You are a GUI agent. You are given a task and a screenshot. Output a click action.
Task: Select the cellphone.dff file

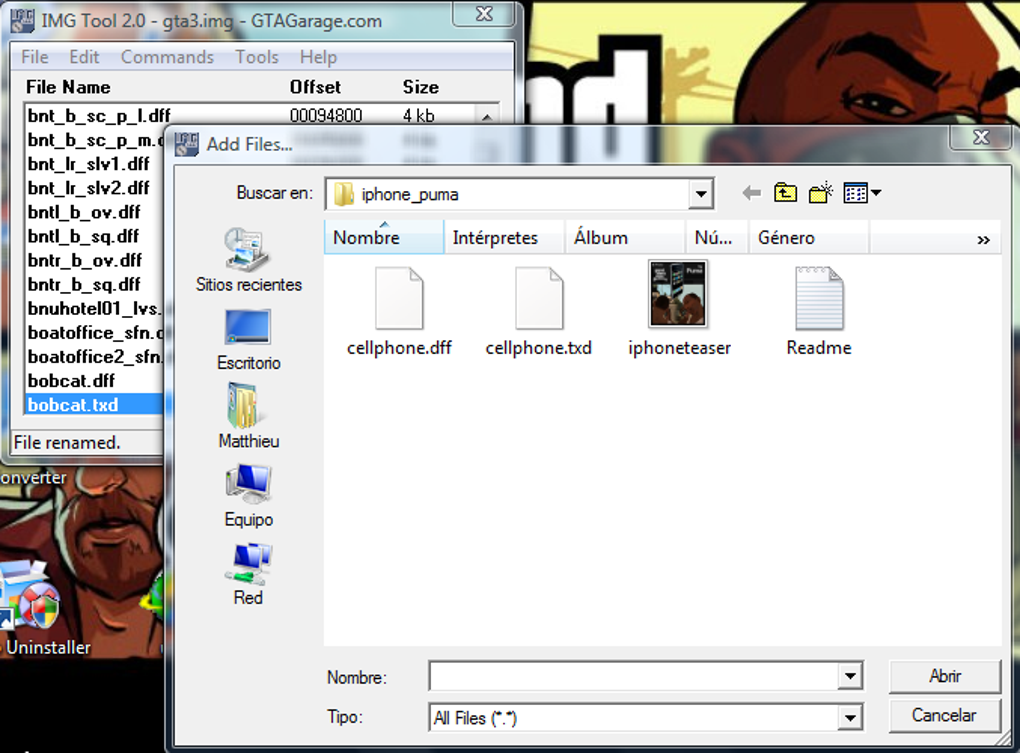[x=399, y=311]
